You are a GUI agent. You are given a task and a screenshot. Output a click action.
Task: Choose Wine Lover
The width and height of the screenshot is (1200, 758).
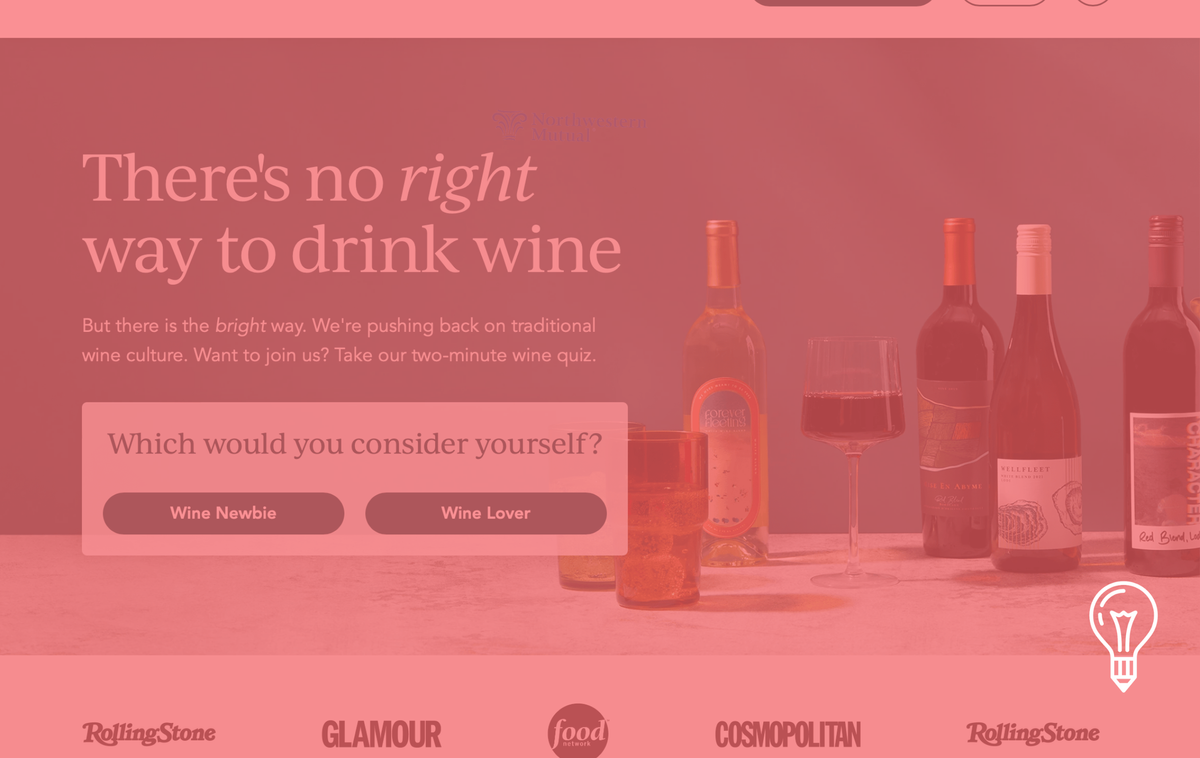(x=486, y=513)
